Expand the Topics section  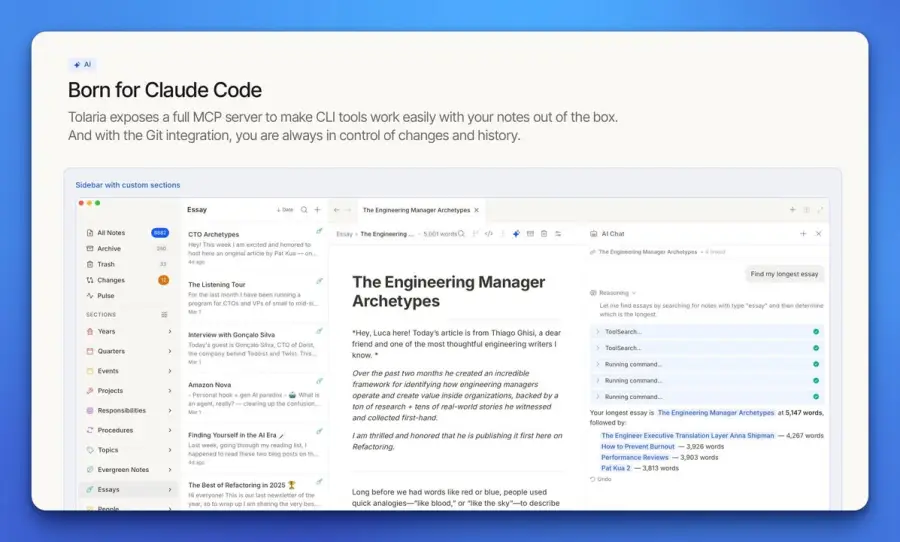[x=170, y=450]
